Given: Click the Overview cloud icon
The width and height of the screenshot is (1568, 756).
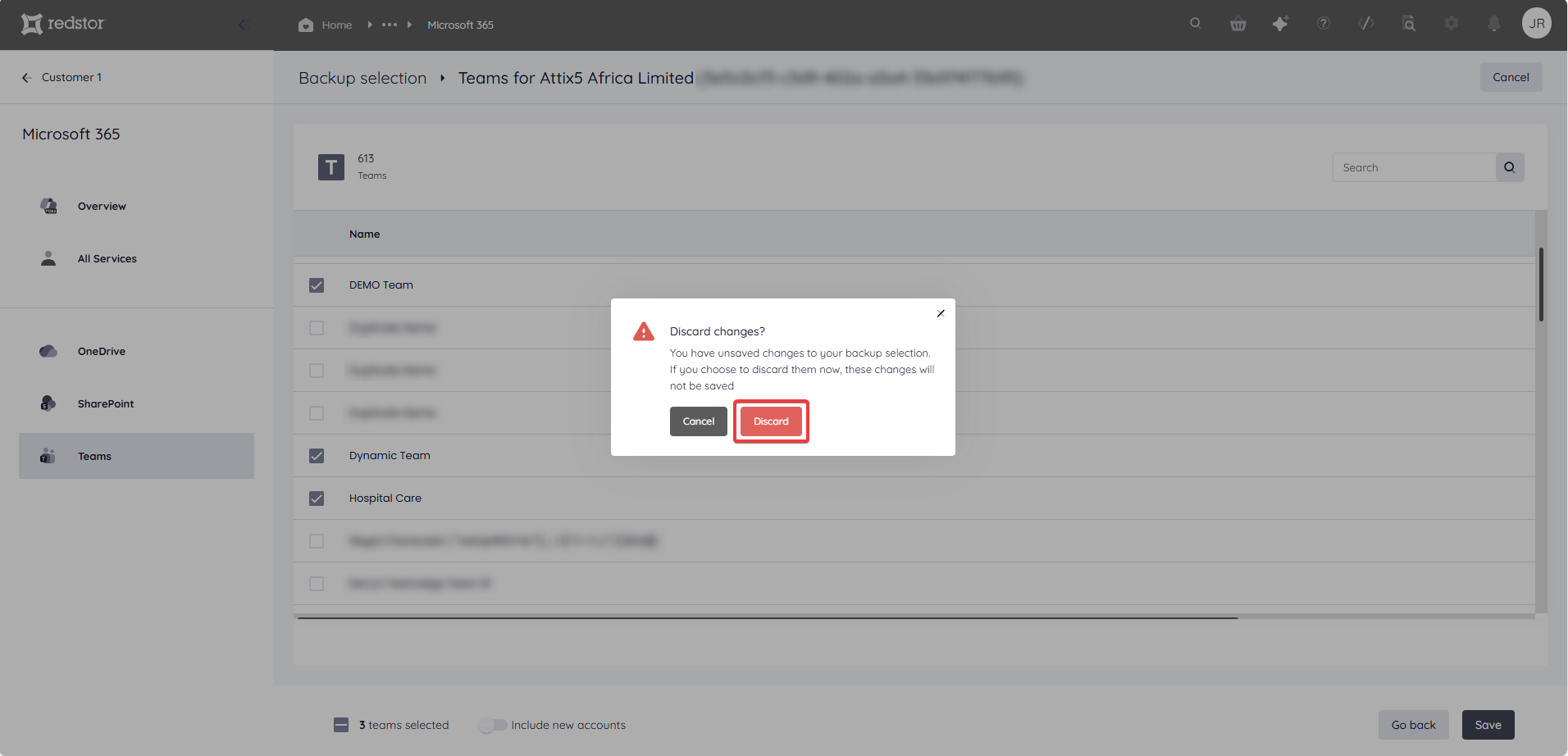Looking at the screenshot, I should click(48, 206).
